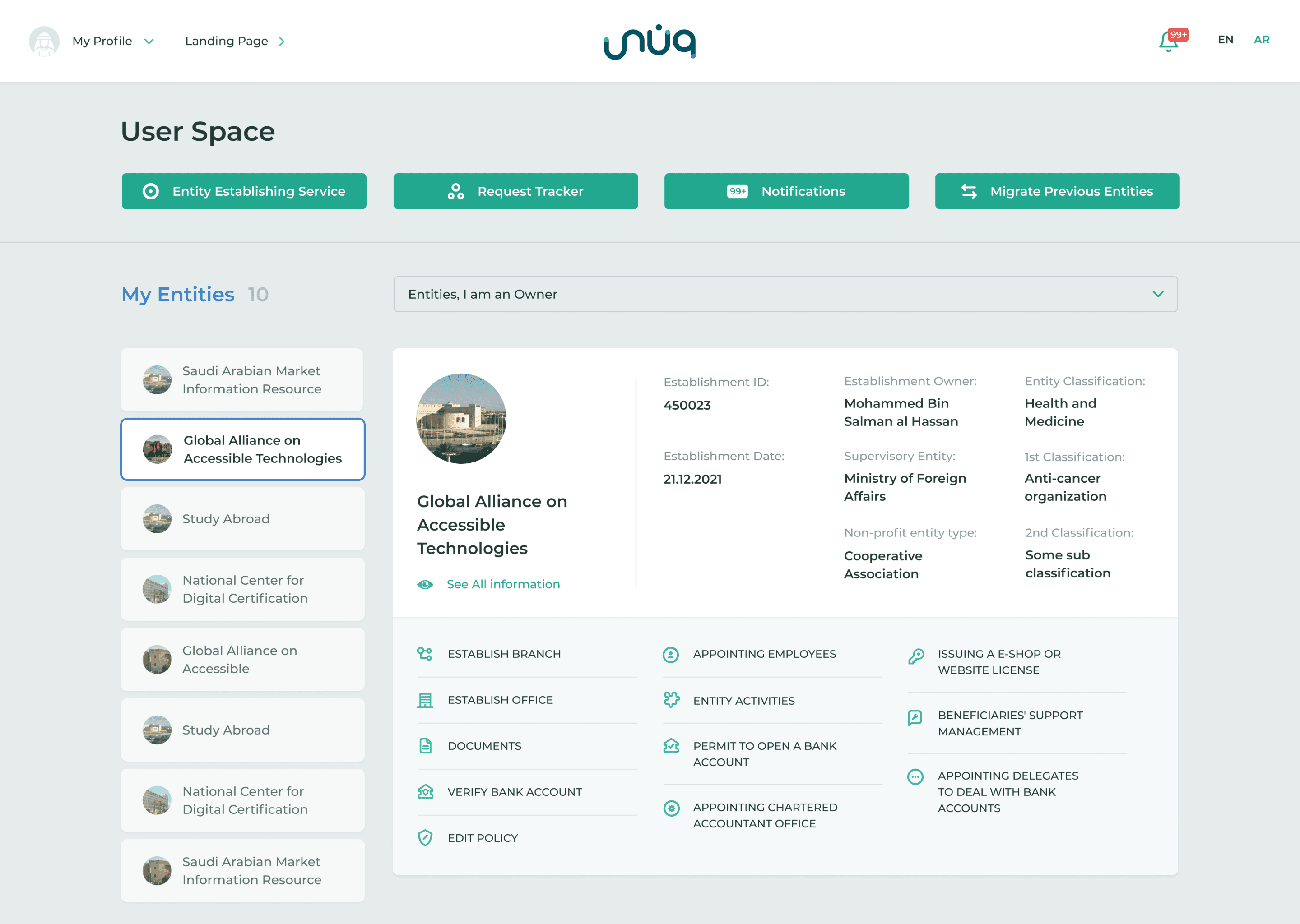Open the 'Entities, I am an Owner' dropdown
This screenshot has width=1300, height=924.
click(x=785, y=294)
